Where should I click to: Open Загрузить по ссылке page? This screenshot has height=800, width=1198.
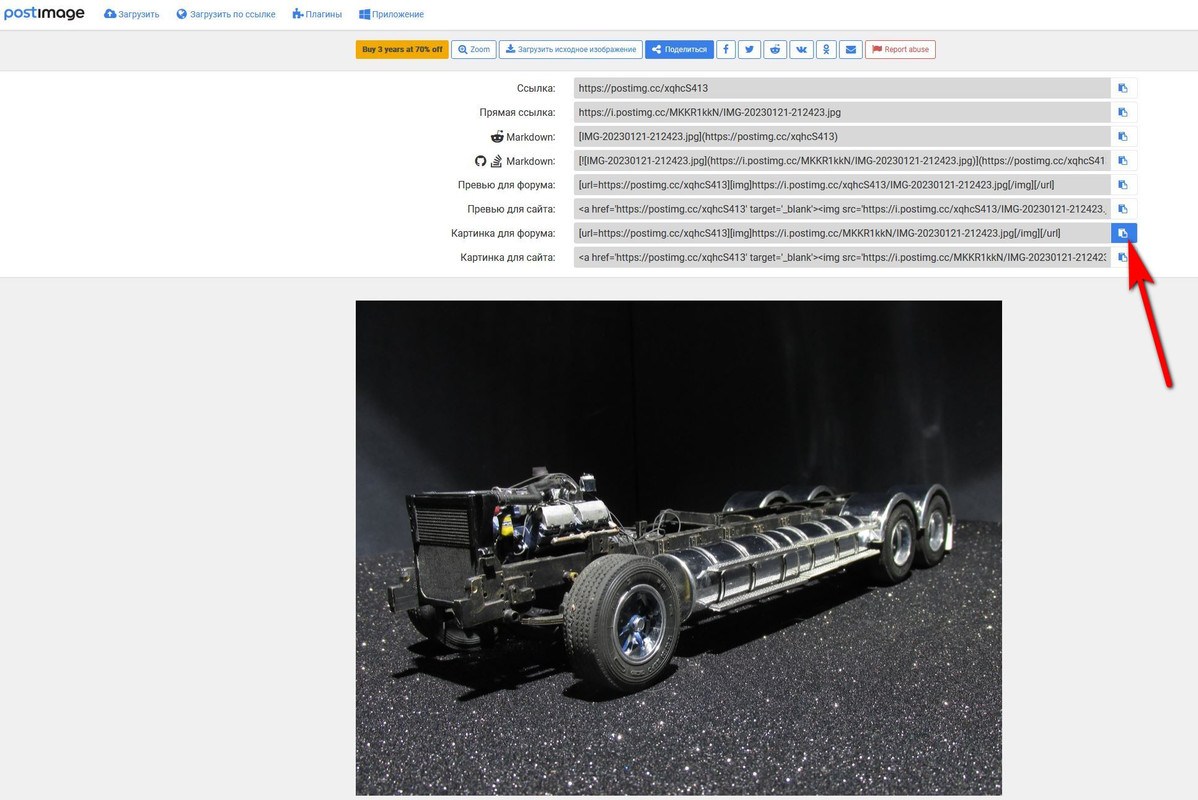226,15
